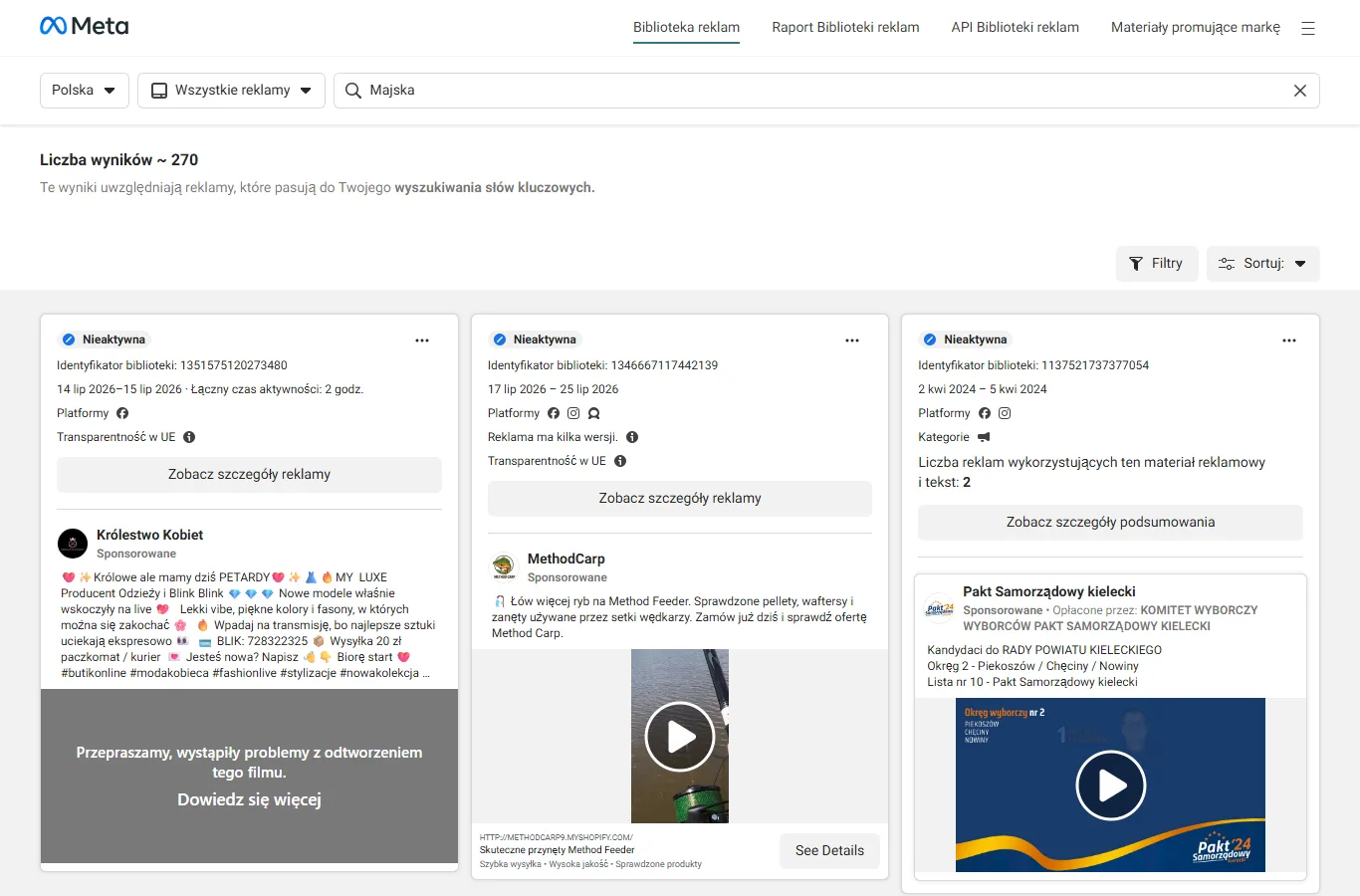Click Nieaktywna status icon on Królestwo Kobiet ad
1360x896 pixels.
click(x=69, y=339)
